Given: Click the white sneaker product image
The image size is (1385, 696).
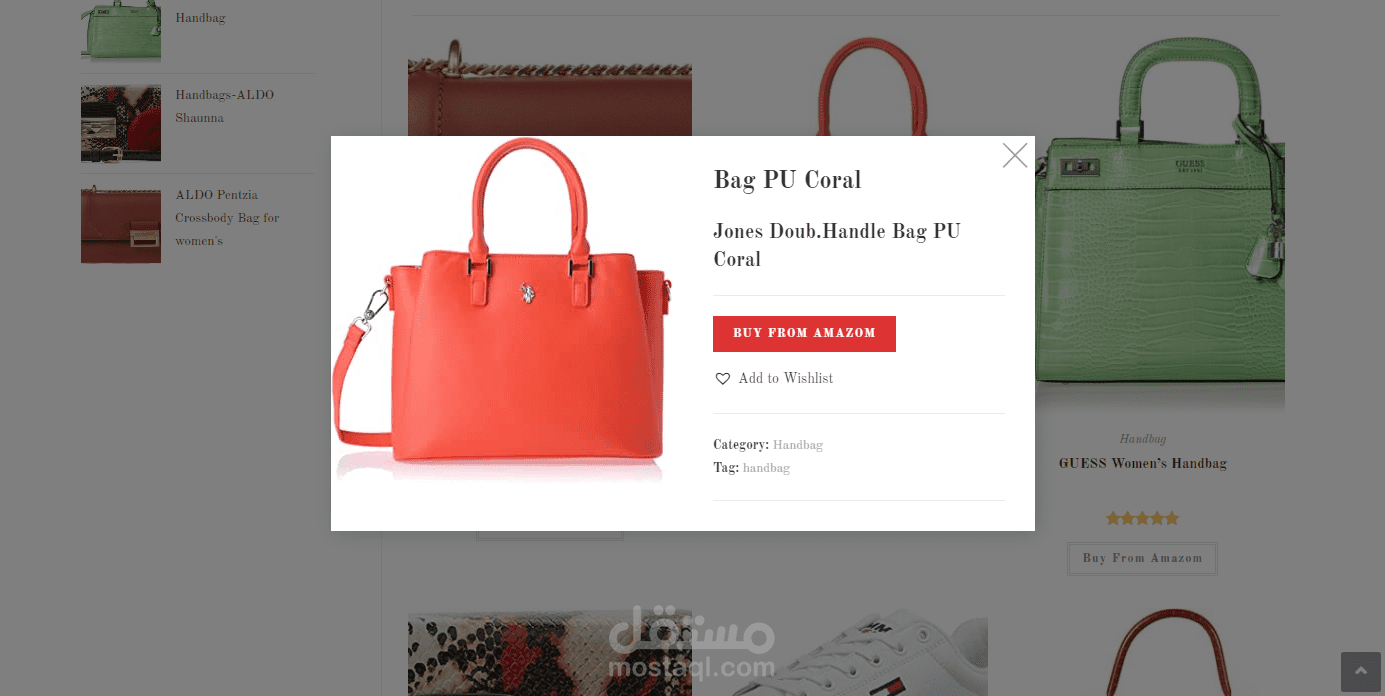Looking at the screenshot, I should pyautogui.click(x=840, y=655).
